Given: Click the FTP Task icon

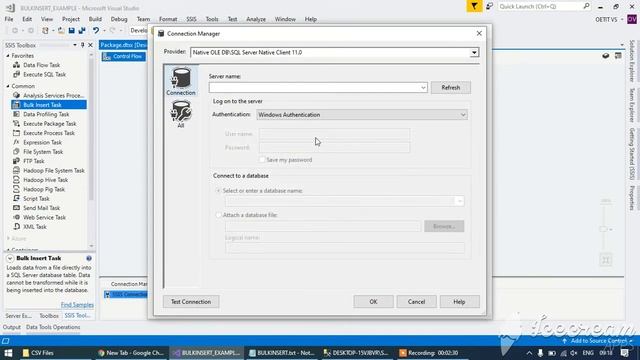Looking at the screenshot, I should (x=16, y=161).
